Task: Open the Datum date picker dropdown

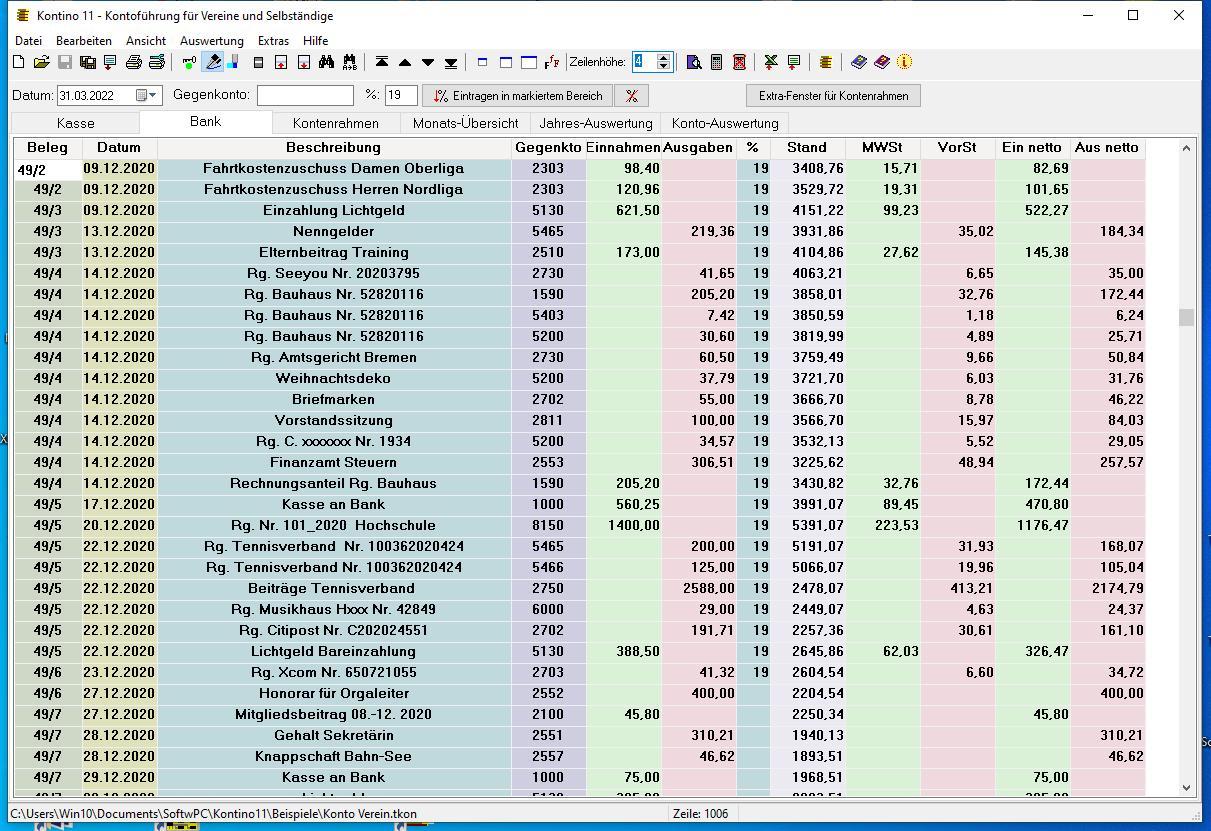Action: point(153,96)
